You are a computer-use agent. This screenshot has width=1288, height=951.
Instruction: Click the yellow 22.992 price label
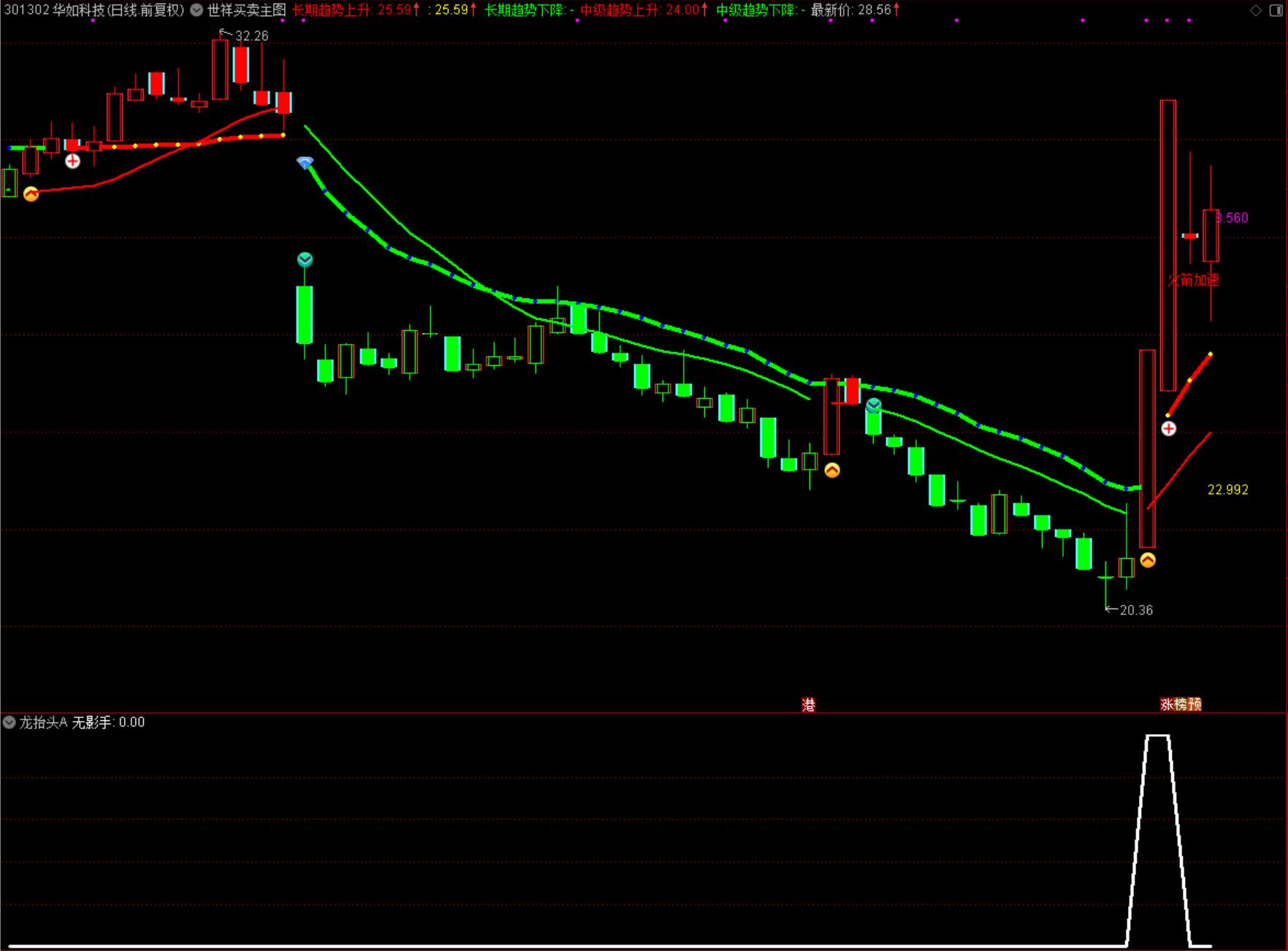1228,489
